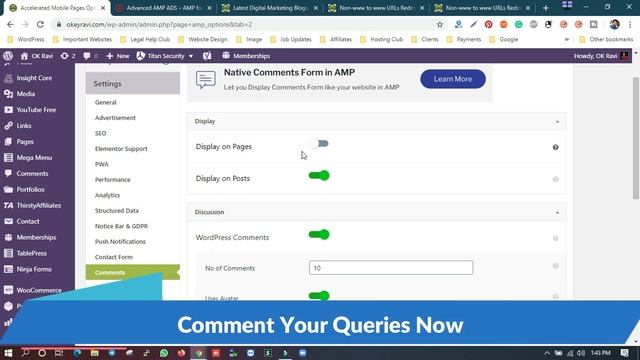Select Analytics settings tab
640x360 pixels.
(107, 196)
